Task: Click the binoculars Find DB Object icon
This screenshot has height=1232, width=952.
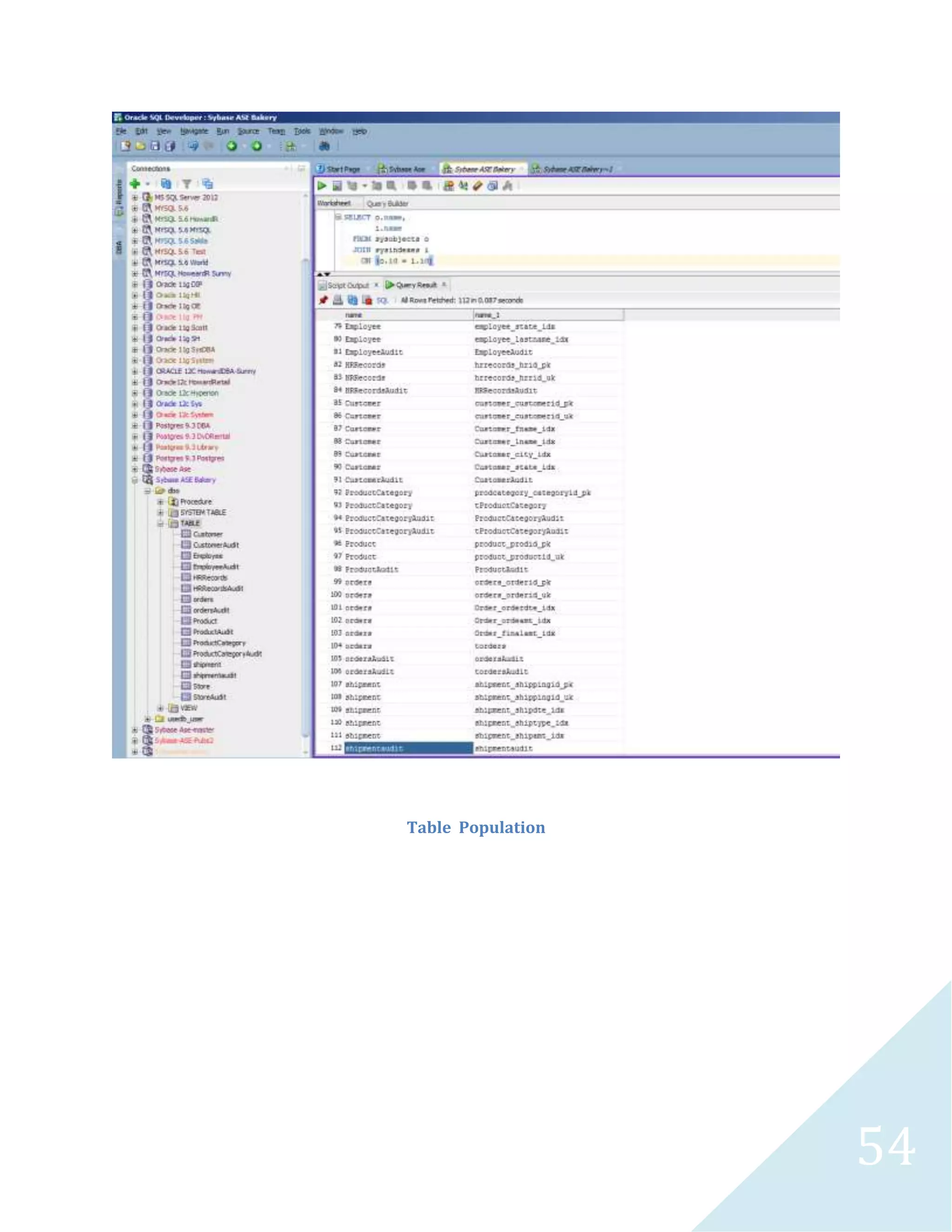Action: point(324,146)
